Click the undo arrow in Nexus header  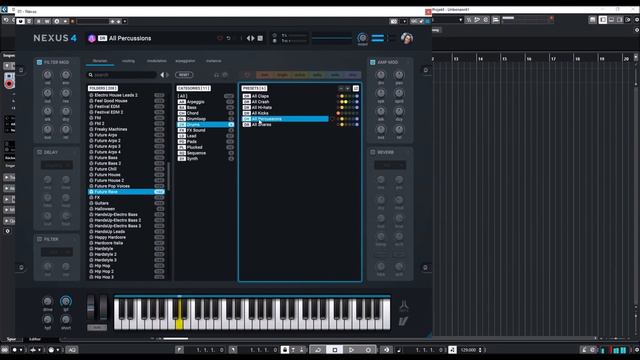pyautogui.click(x=229, y=38)
